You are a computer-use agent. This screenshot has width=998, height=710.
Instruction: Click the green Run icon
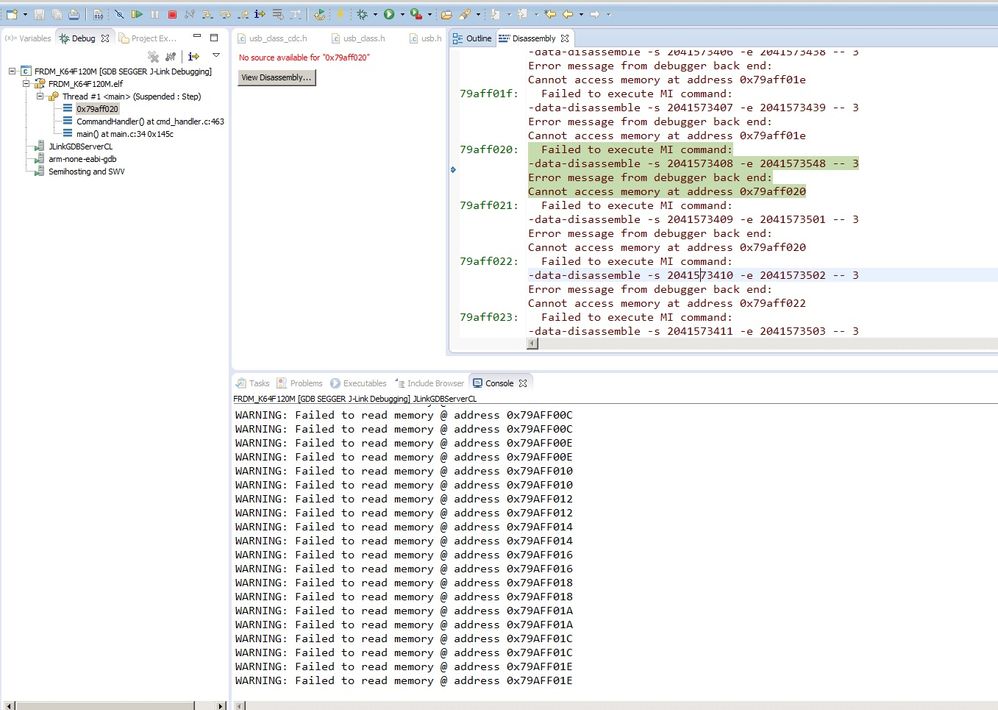pos(389,14)
